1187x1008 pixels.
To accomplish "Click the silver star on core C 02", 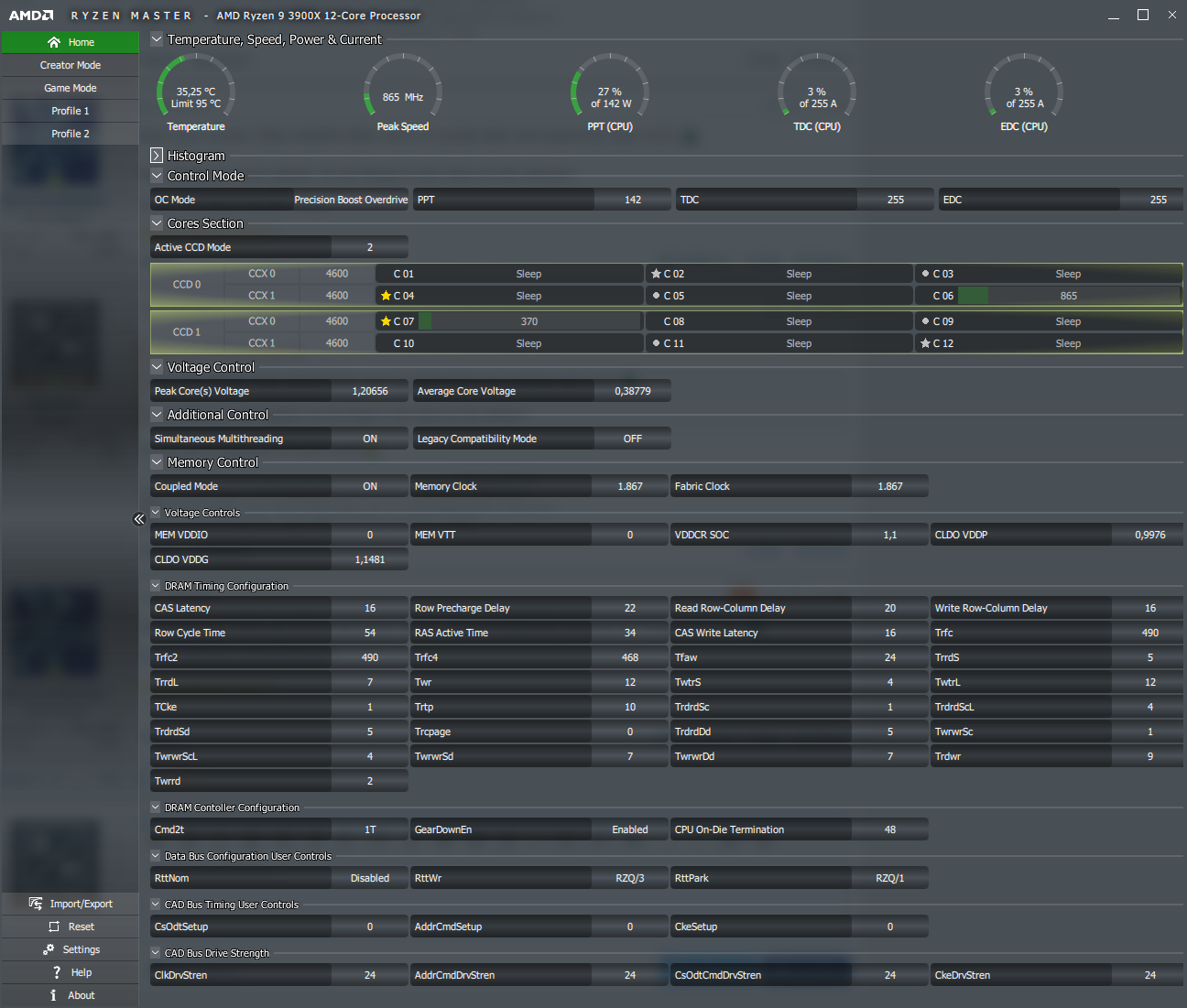I will [x=656, y=274].
